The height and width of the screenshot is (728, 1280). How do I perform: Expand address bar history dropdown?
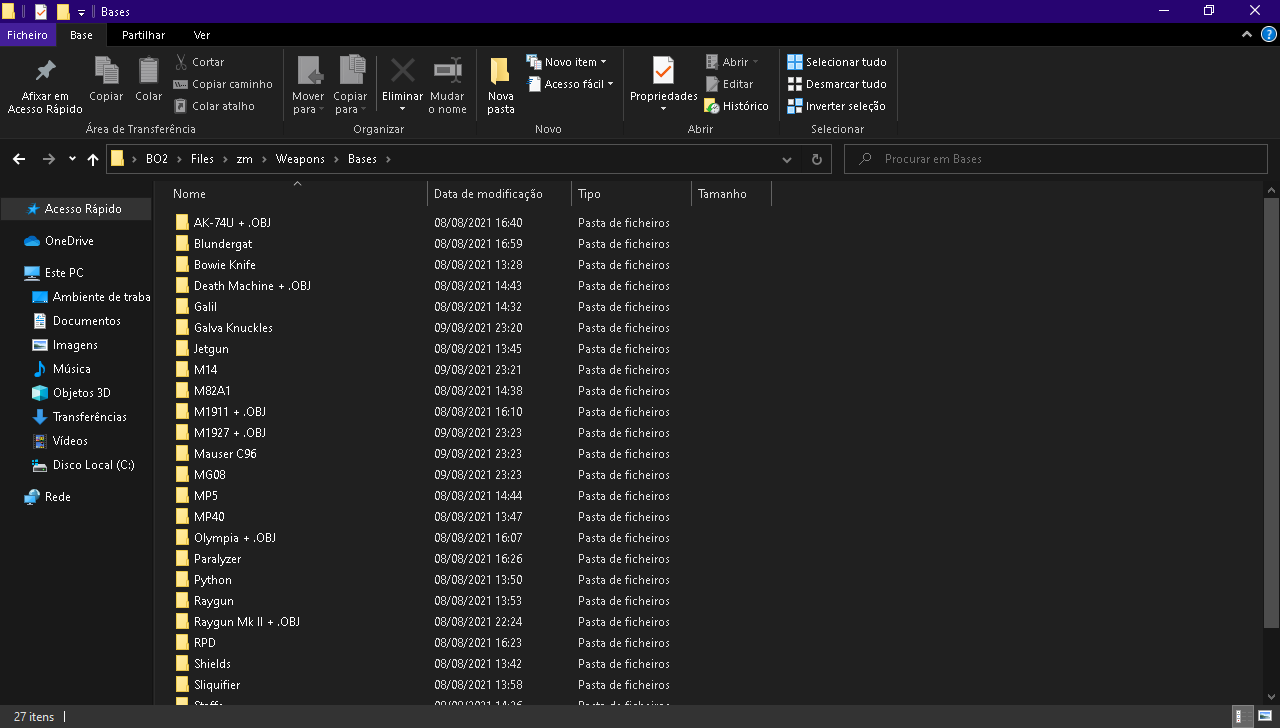pyautogui.click(x=787, y=159)
